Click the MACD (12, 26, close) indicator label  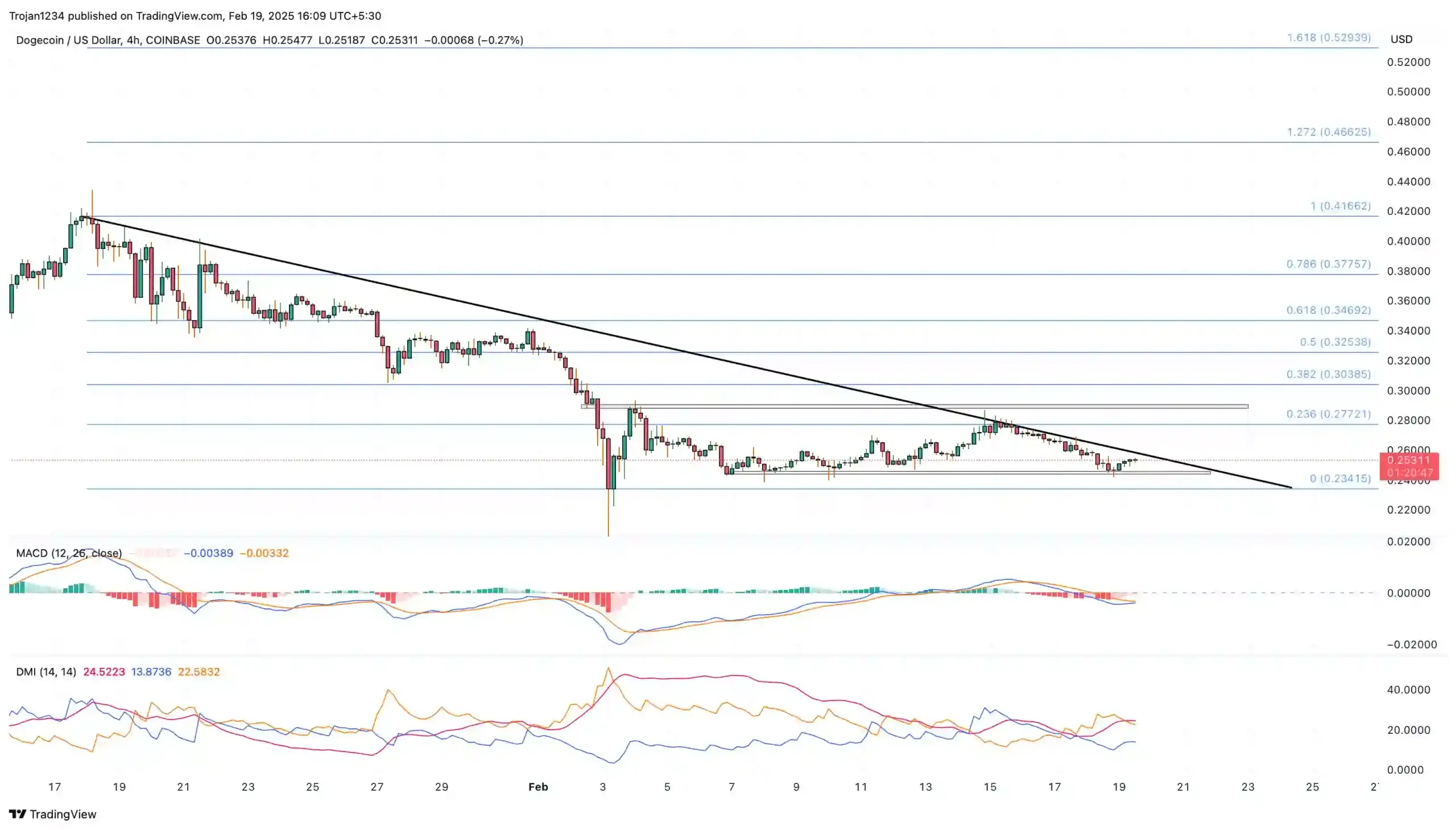[x=69, y=553]
